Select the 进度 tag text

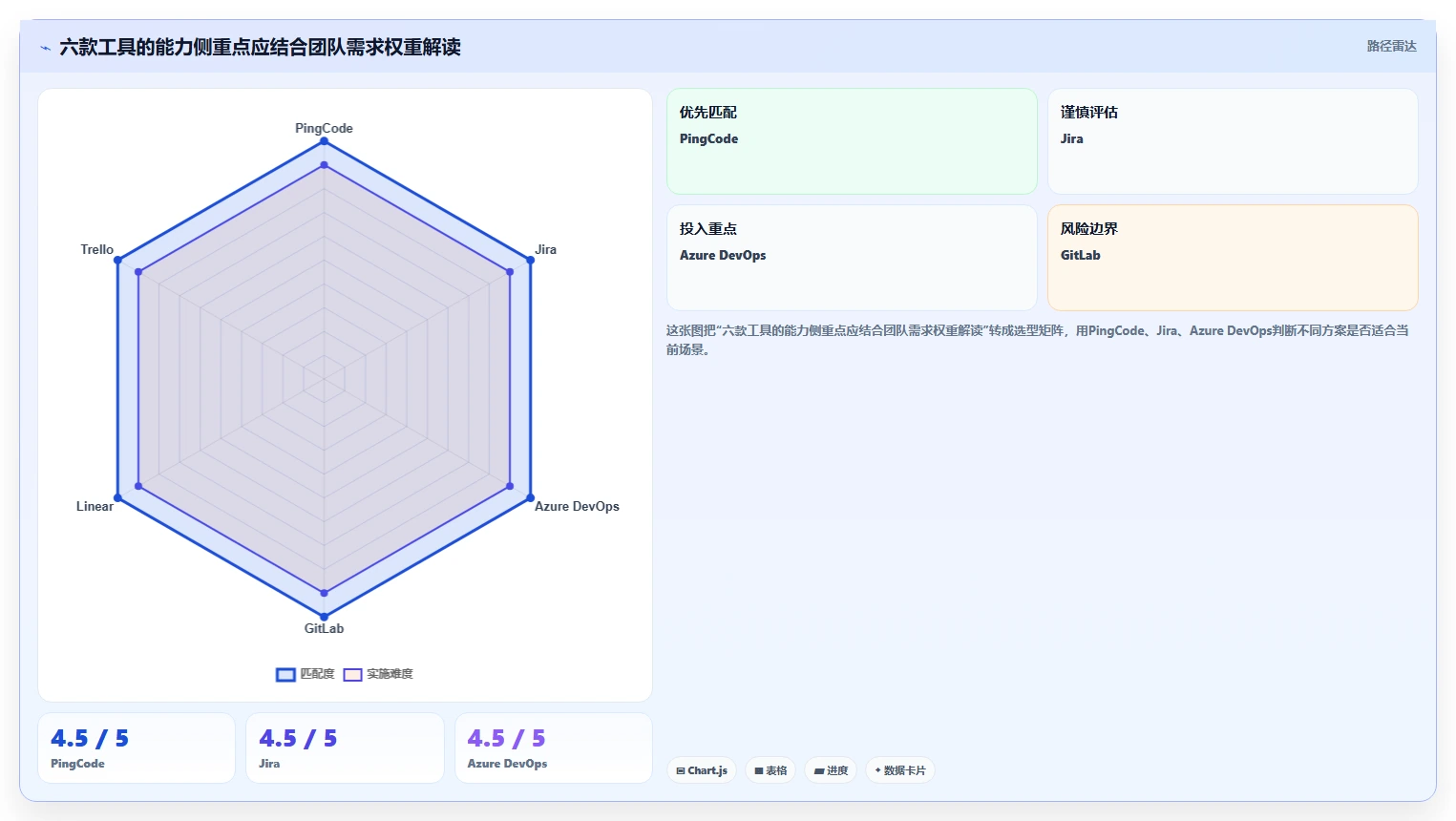[x=837, y=770]
